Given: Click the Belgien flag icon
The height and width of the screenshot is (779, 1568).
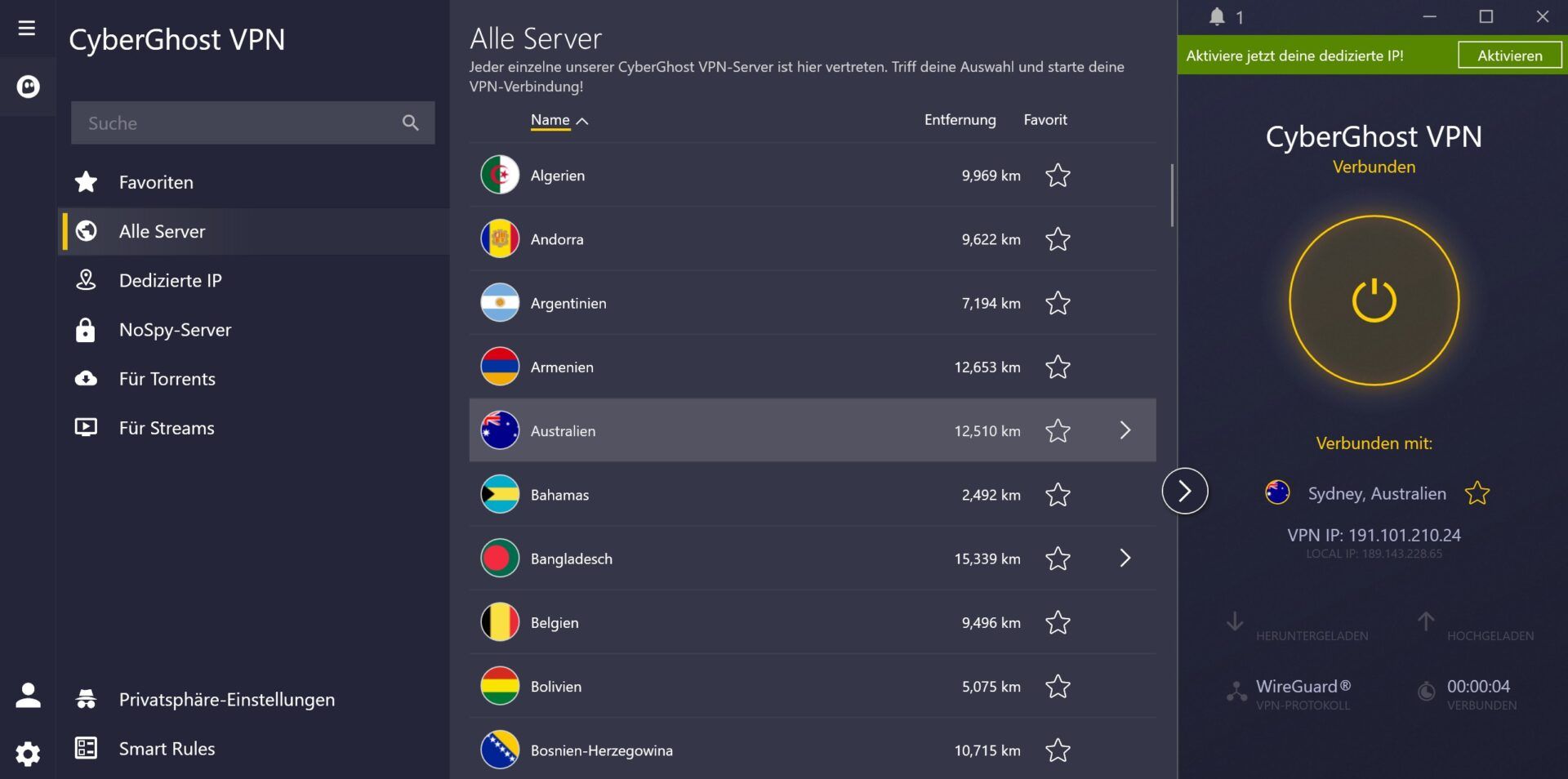Looking at the screenshot, I should [500, 622].
